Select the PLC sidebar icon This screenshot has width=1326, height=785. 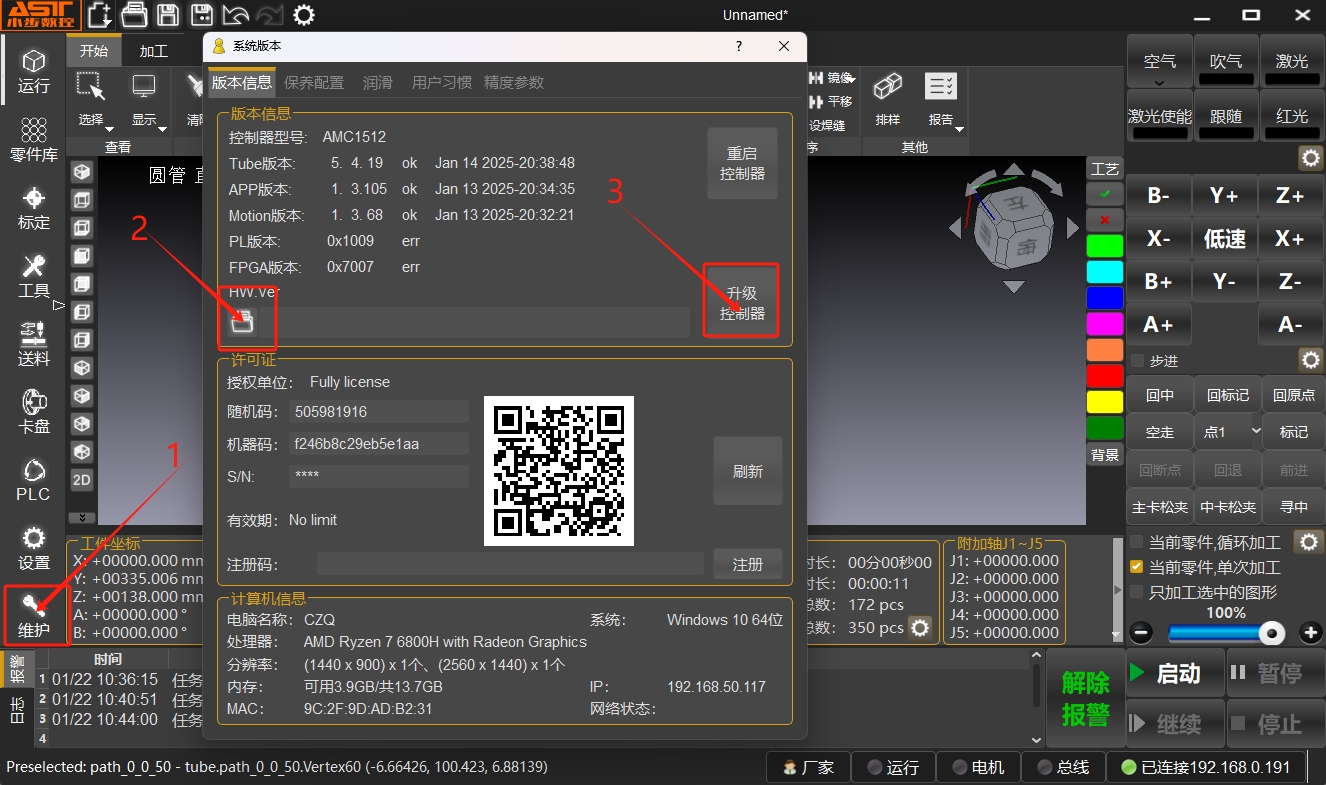(34, 480)
